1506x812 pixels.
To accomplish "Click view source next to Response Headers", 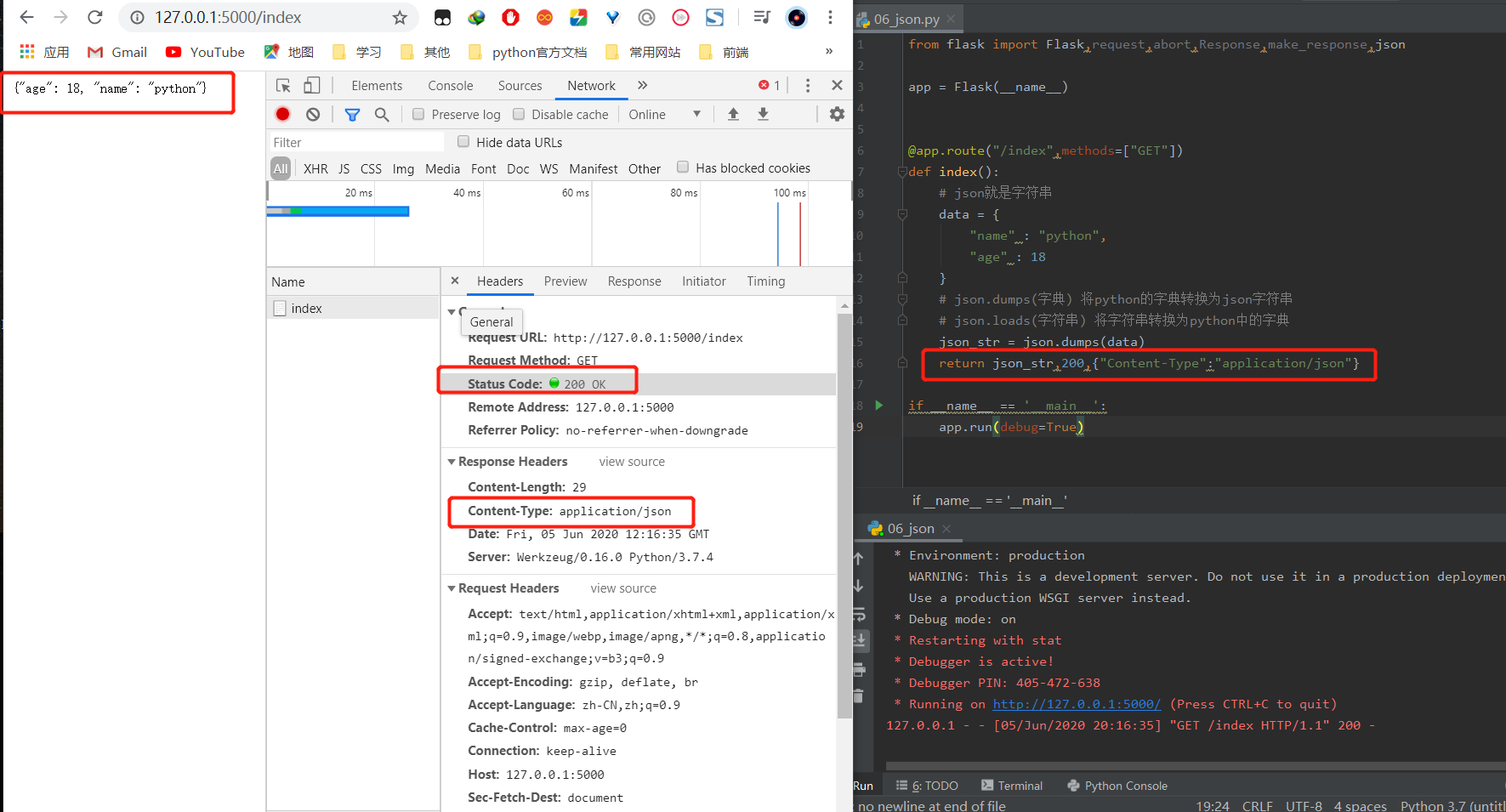I will 632,462.
